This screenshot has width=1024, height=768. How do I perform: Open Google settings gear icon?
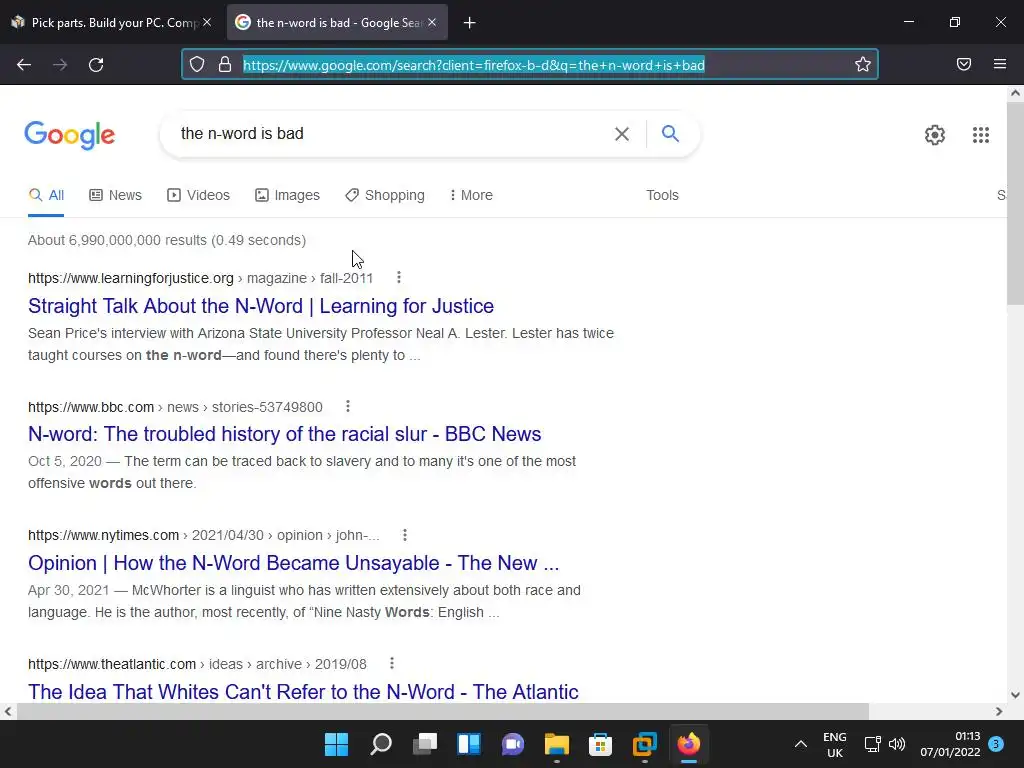935,135
